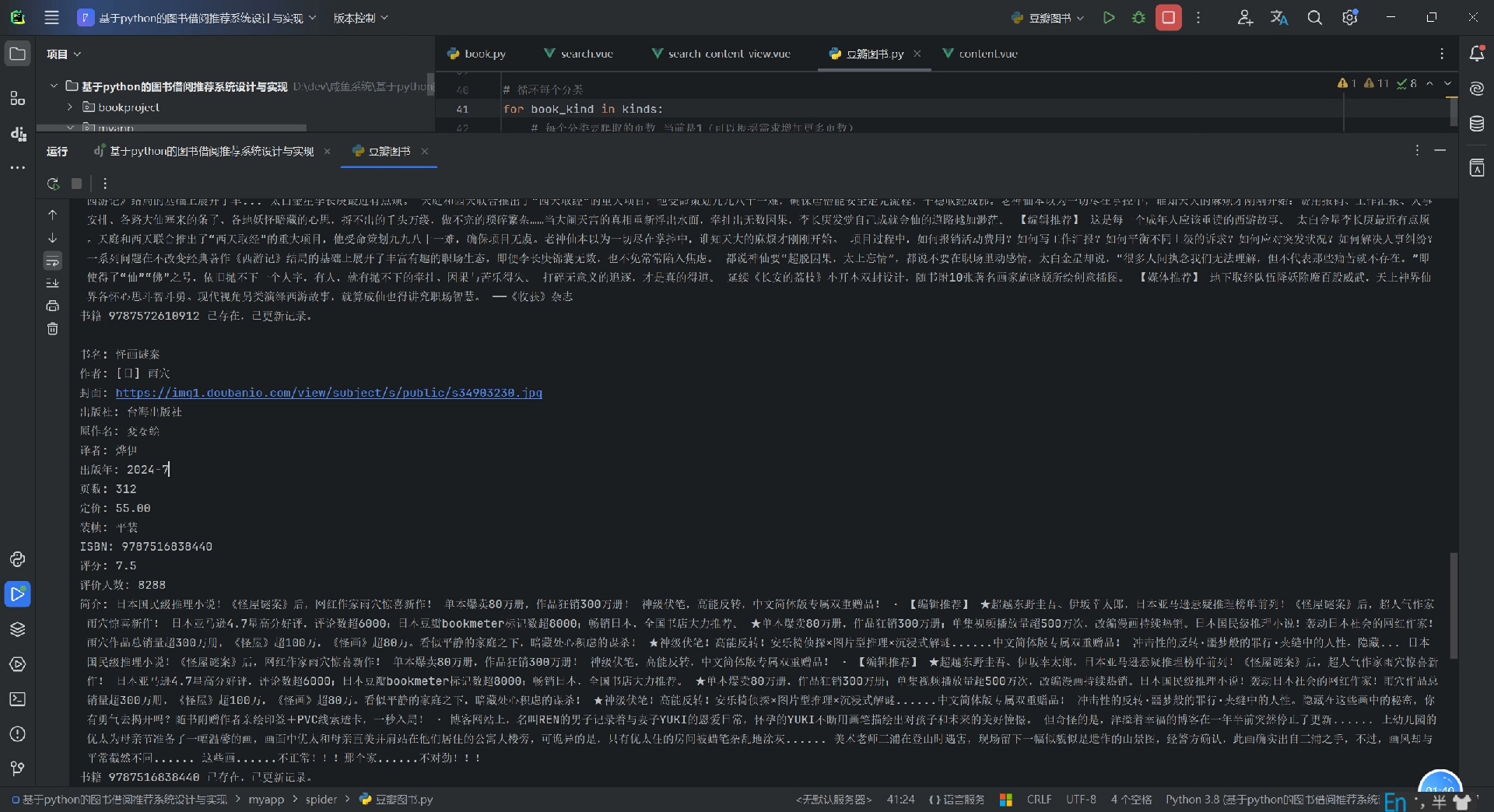Toggle soft-wrap in Run console
1494x812 pixels.
pos(53,261)
